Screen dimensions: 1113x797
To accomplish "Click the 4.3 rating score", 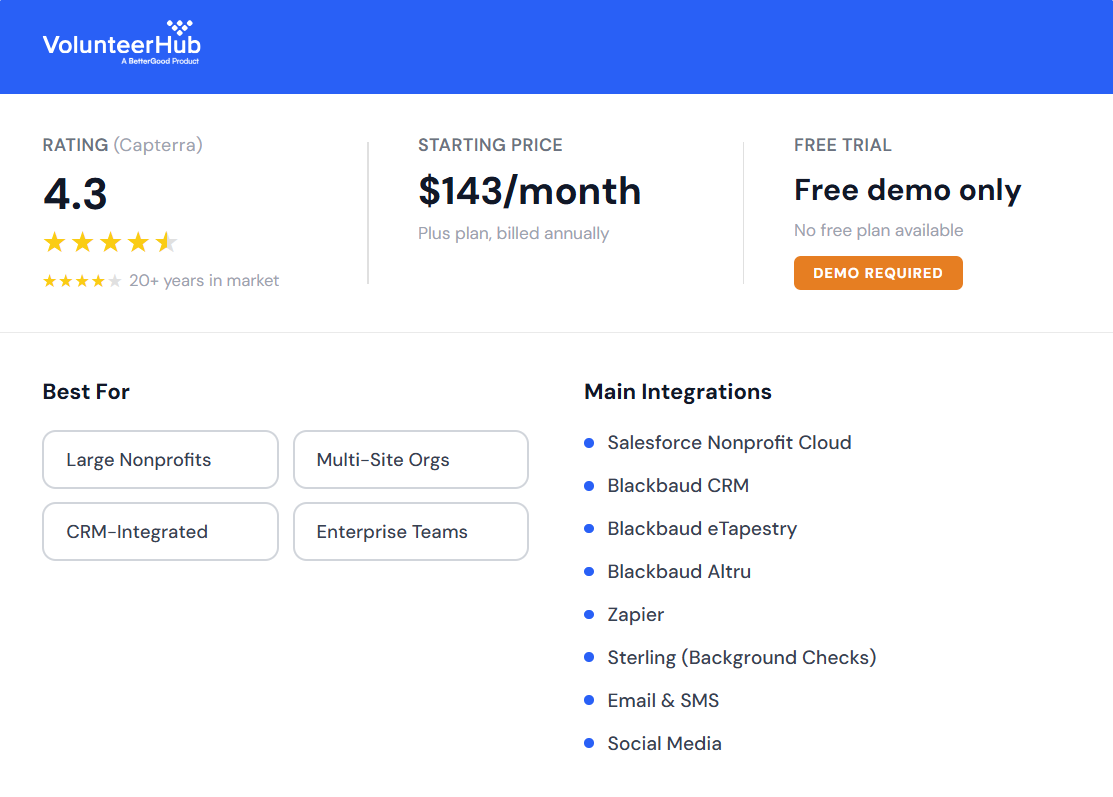I will pyautogui.click(x=75, y=194).
